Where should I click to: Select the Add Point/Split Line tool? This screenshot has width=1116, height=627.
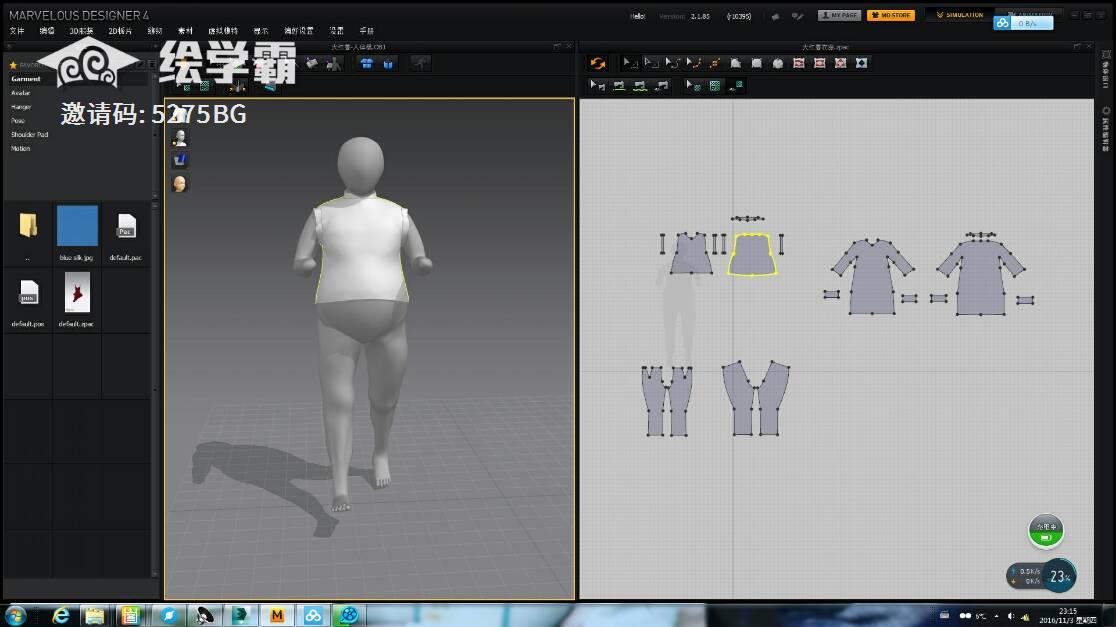pyautogui.click(x=715, y=63)
